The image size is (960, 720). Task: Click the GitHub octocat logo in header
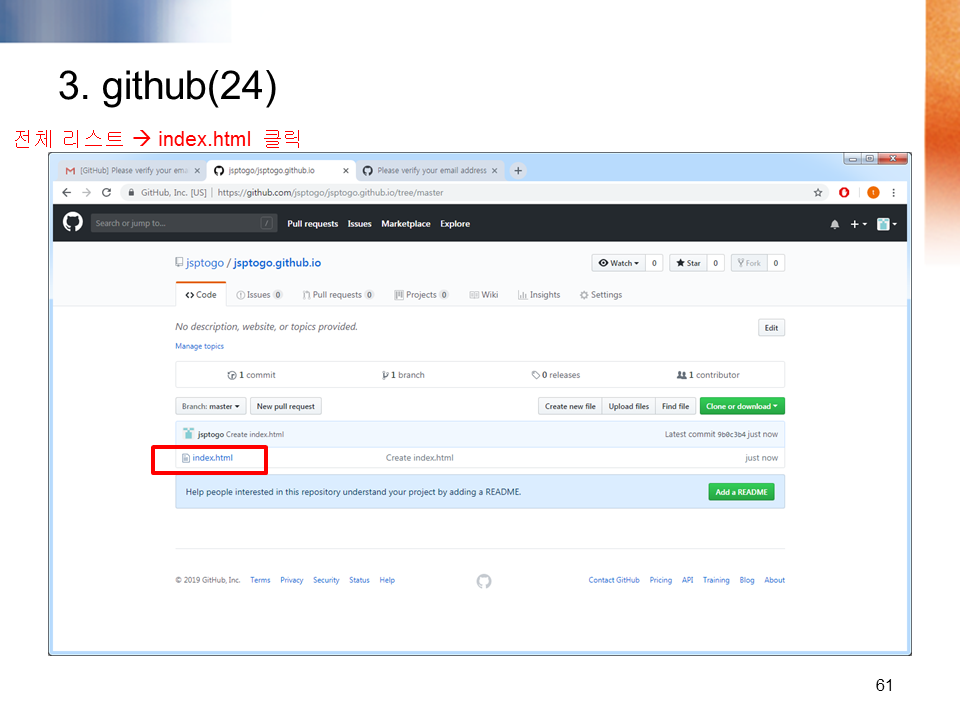pyautogui.click(x=73, y=222)
